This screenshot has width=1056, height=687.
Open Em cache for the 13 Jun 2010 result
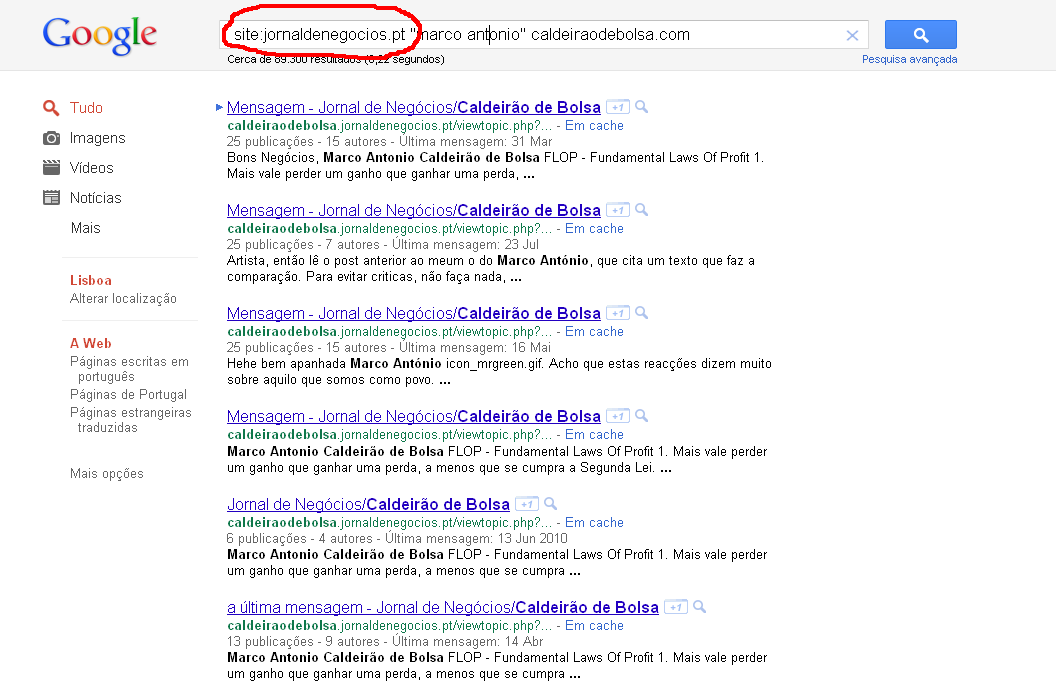594,523
